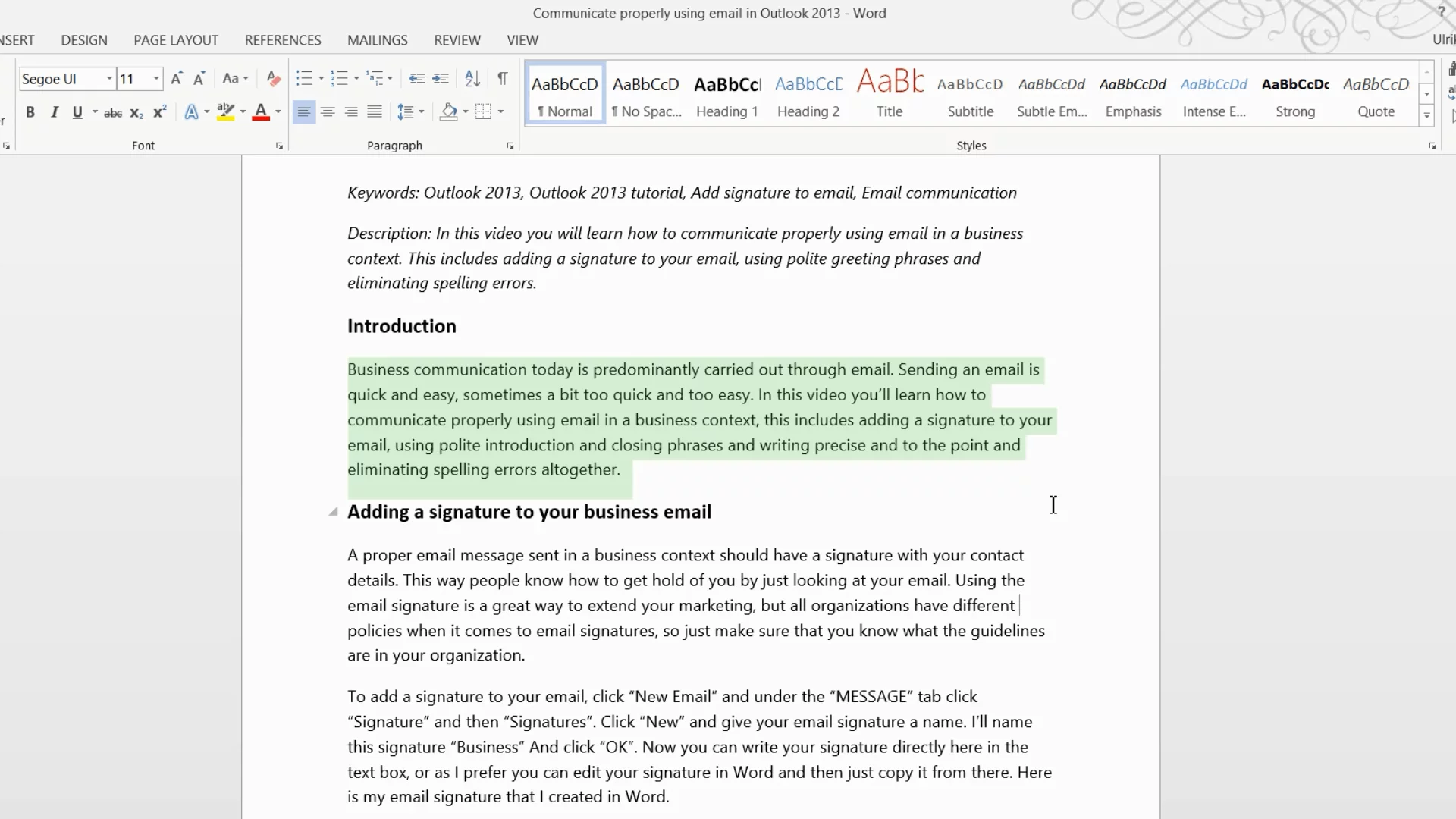The image size is (1456, 819).
Task: Open the font name dropdown
Action: click(109, 79)
